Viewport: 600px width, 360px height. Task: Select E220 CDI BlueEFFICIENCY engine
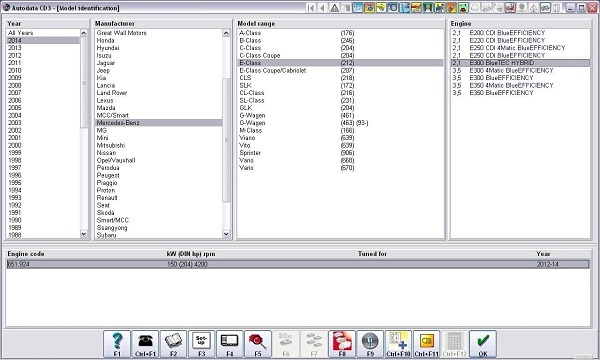520,41
